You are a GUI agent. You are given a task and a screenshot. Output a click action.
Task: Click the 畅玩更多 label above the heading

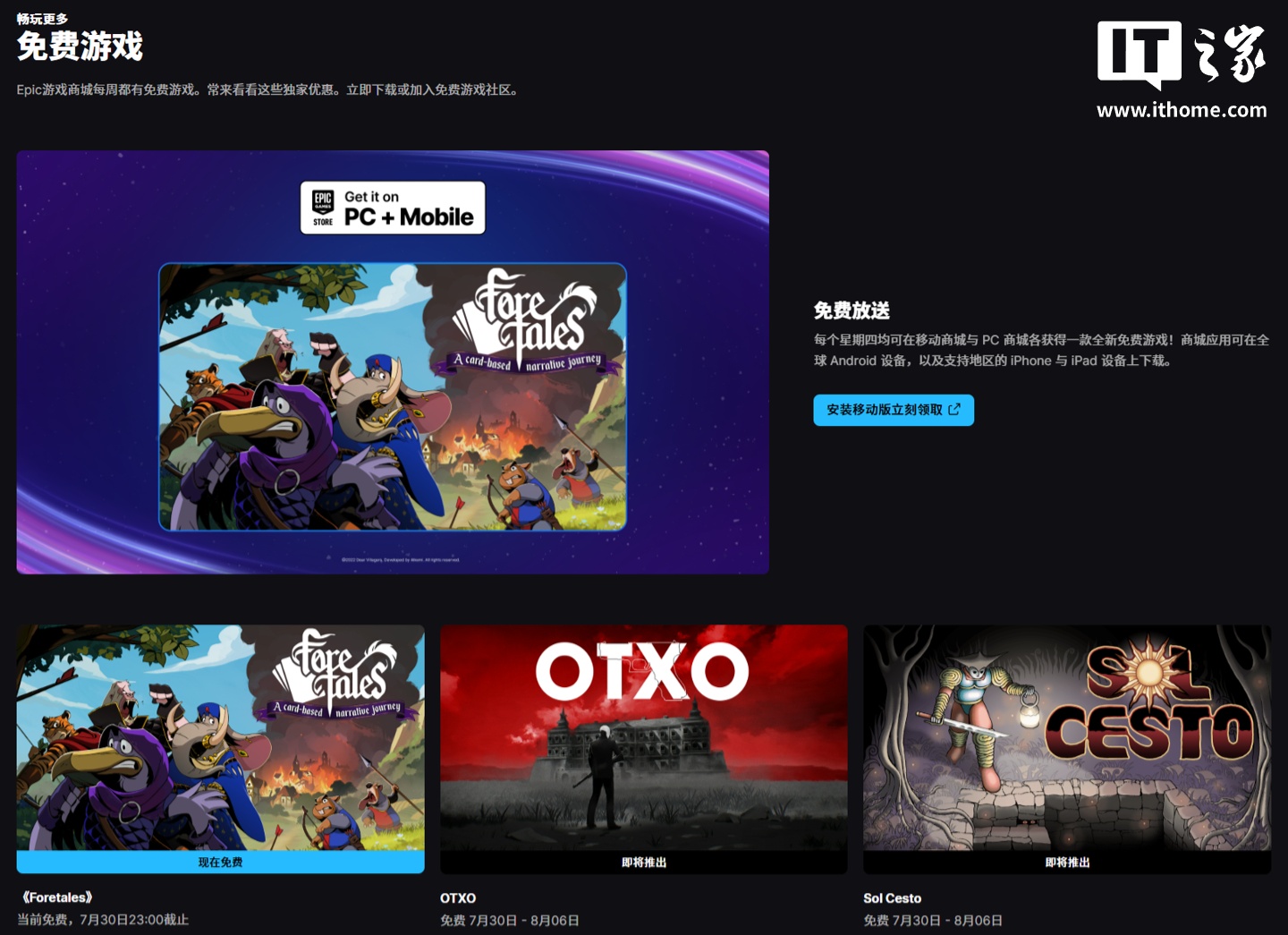point(42,18)
